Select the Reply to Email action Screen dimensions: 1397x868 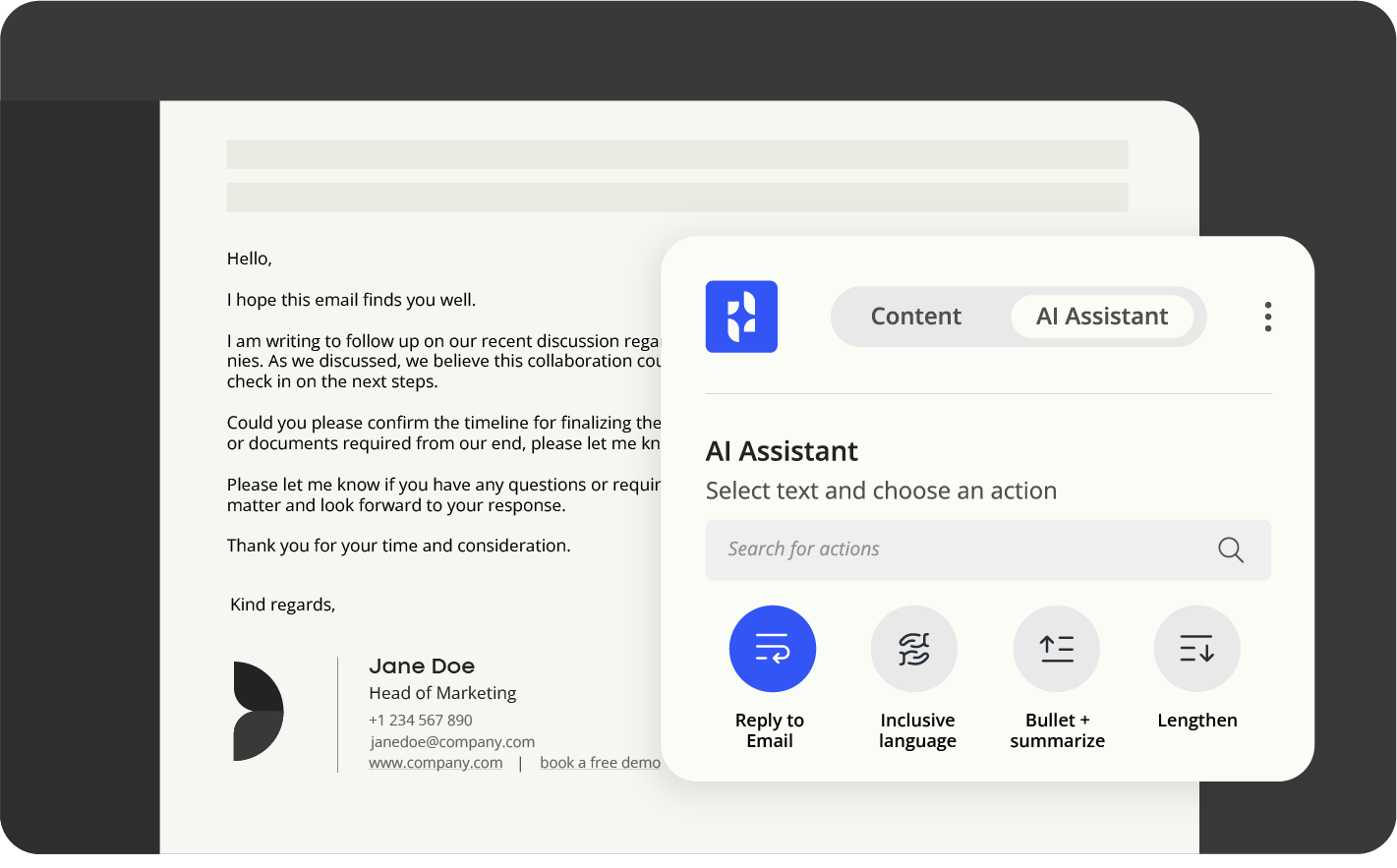(772, 649)
